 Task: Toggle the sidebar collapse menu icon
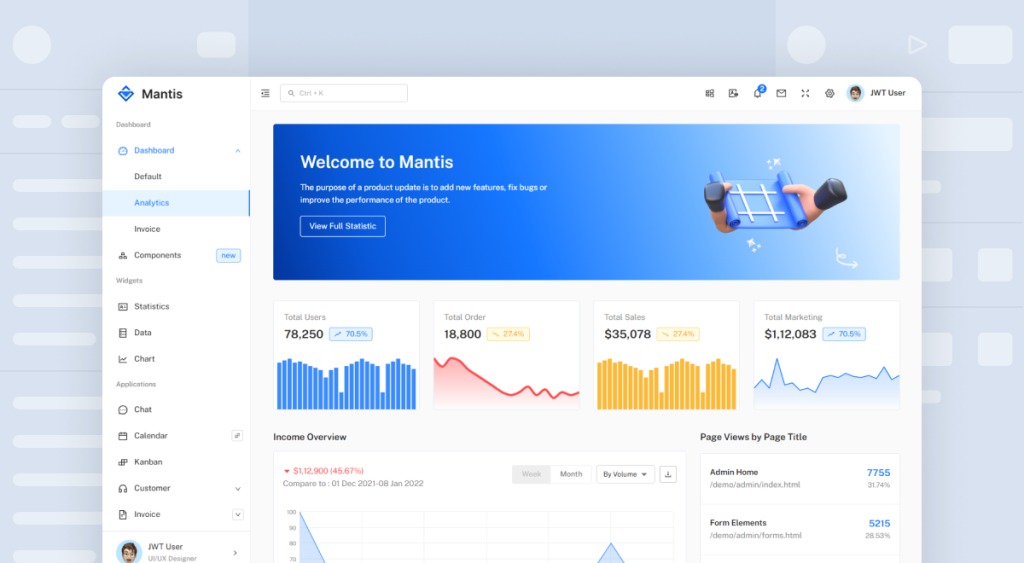pyautogui.click(x=265, y=93)
